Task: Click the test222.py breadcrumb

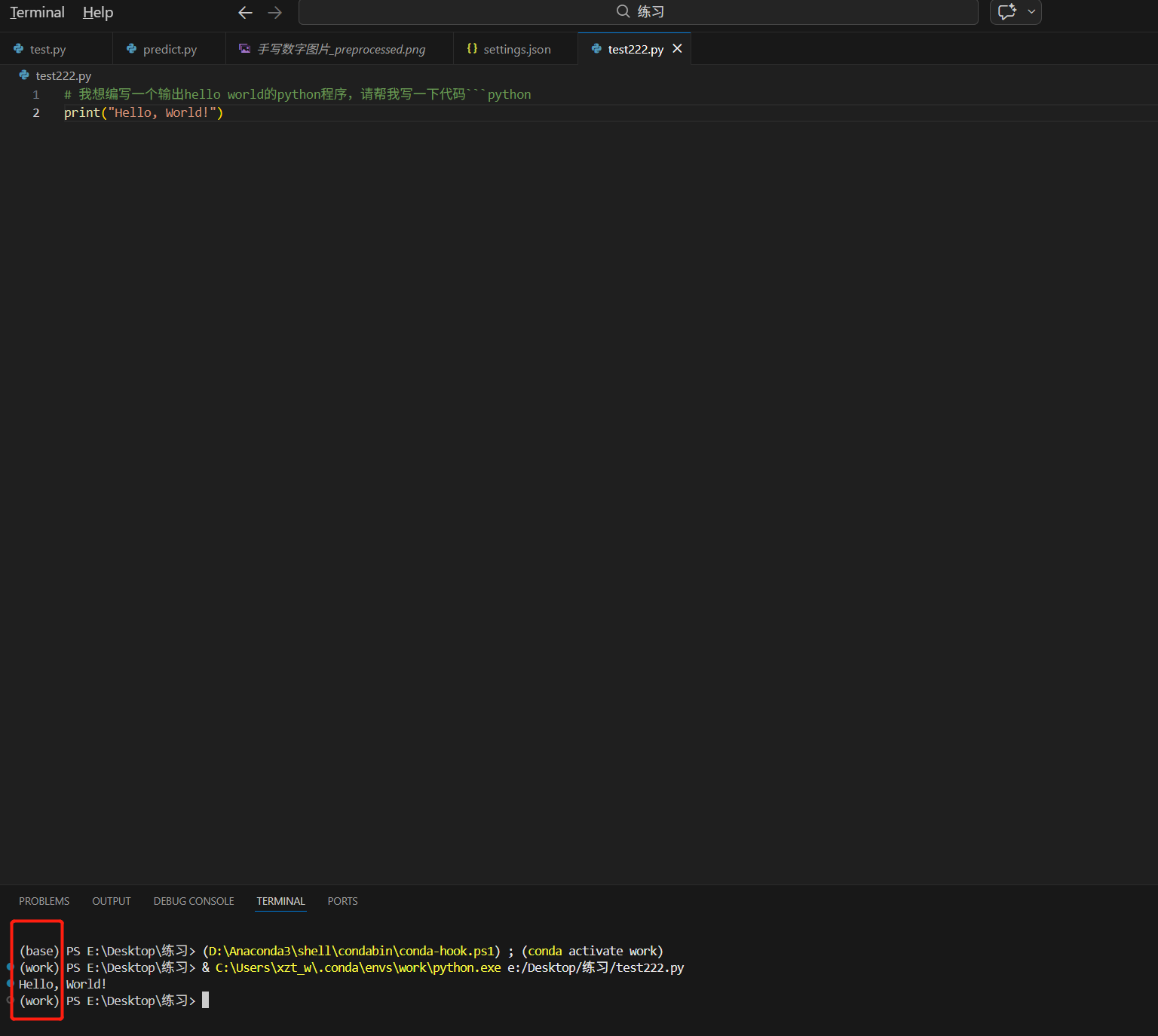Action: [x=63, y=76]
